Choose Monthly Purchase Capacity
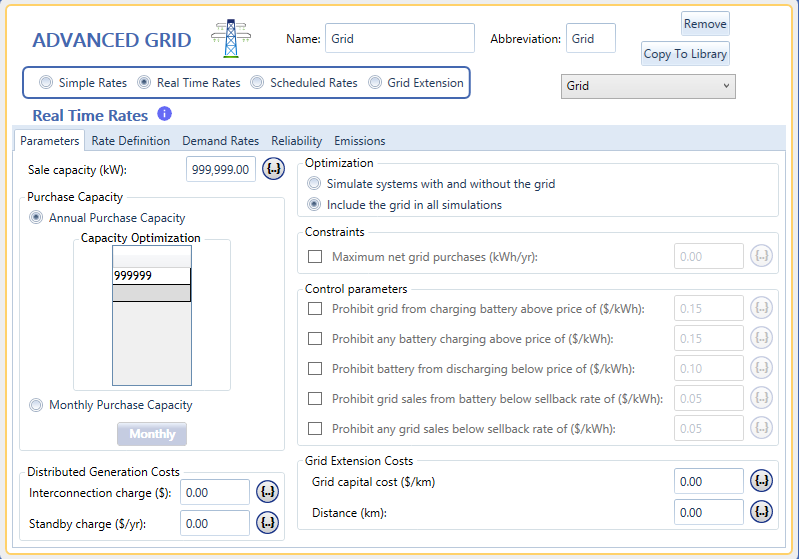The width and height of the screenshot is (799, 559). [x=111, y=405]
